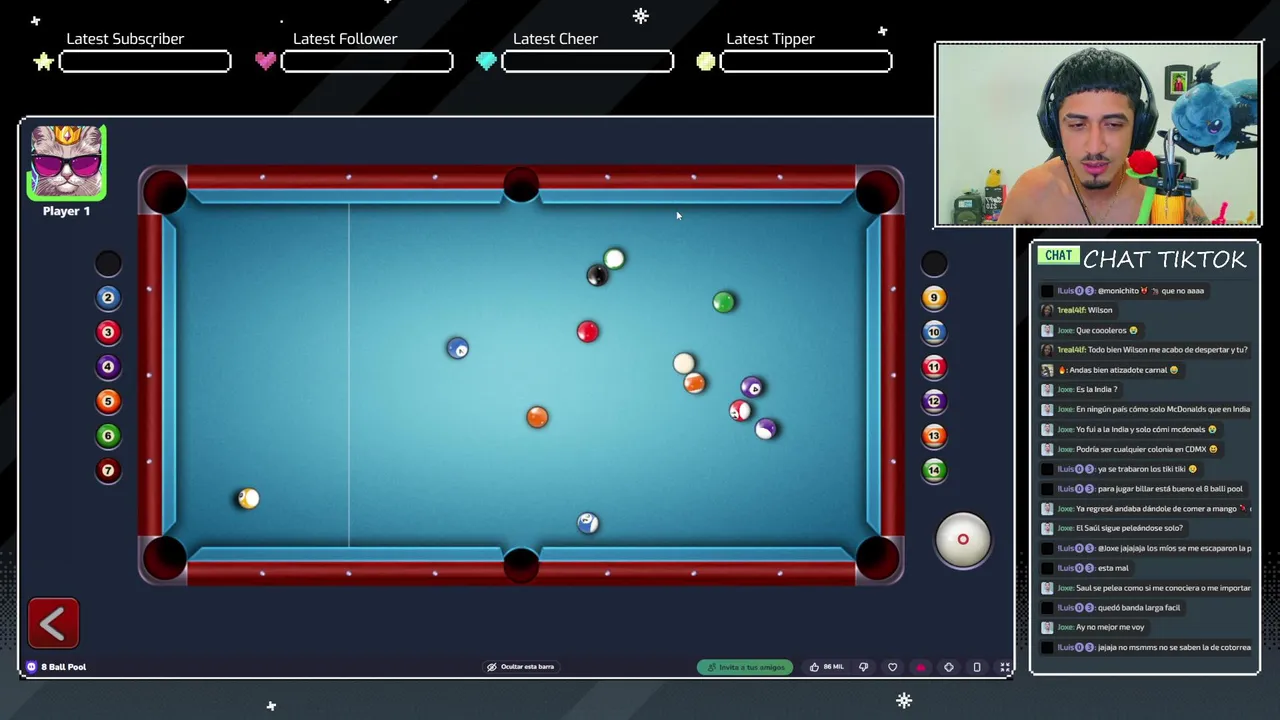Click the cue ball spin control
The width and height of the screenshot is (1280, 720).
(963, 540)
